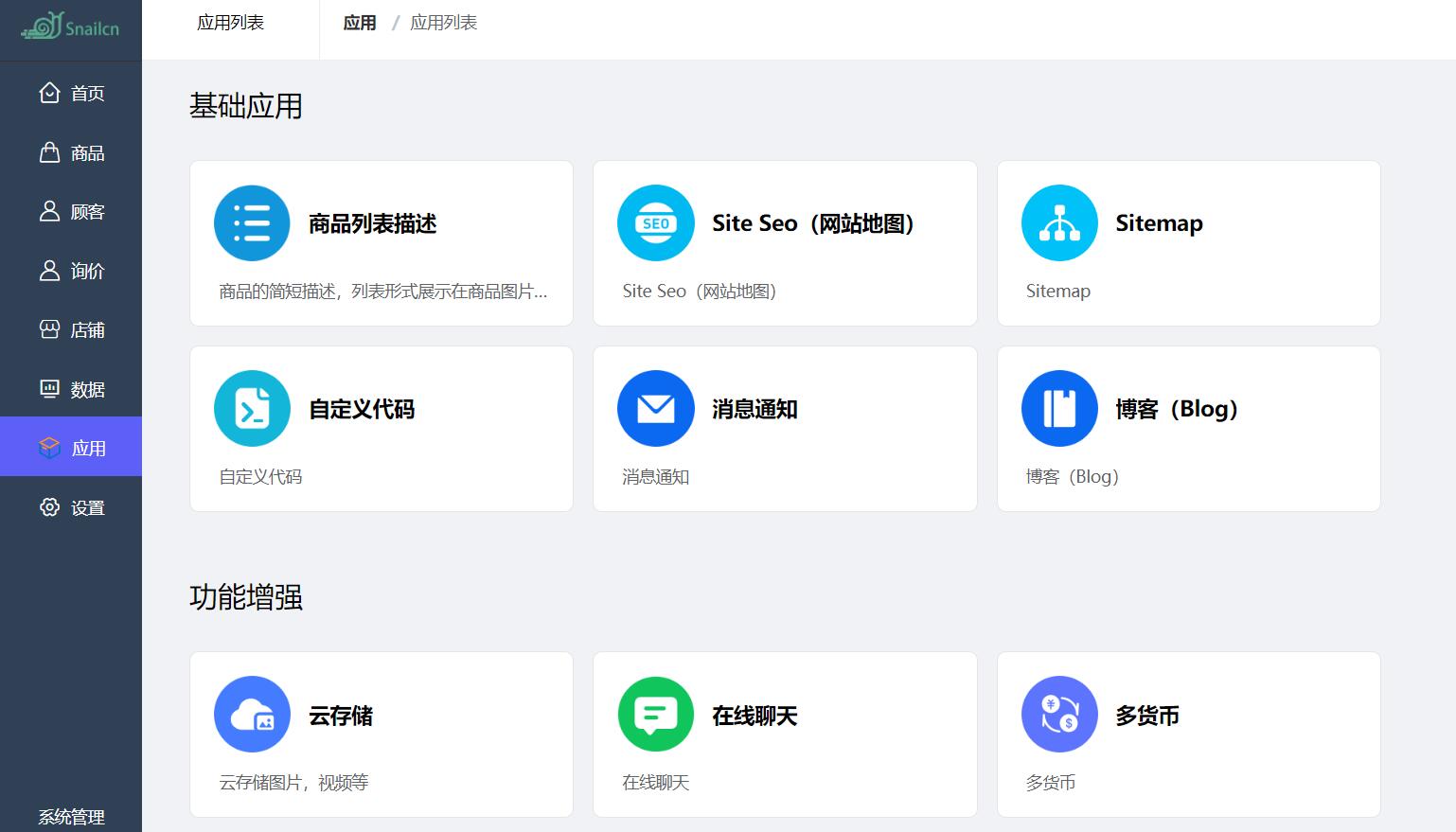
Task: Click the Sitemap tree icon
Action: coord(1059,223)
